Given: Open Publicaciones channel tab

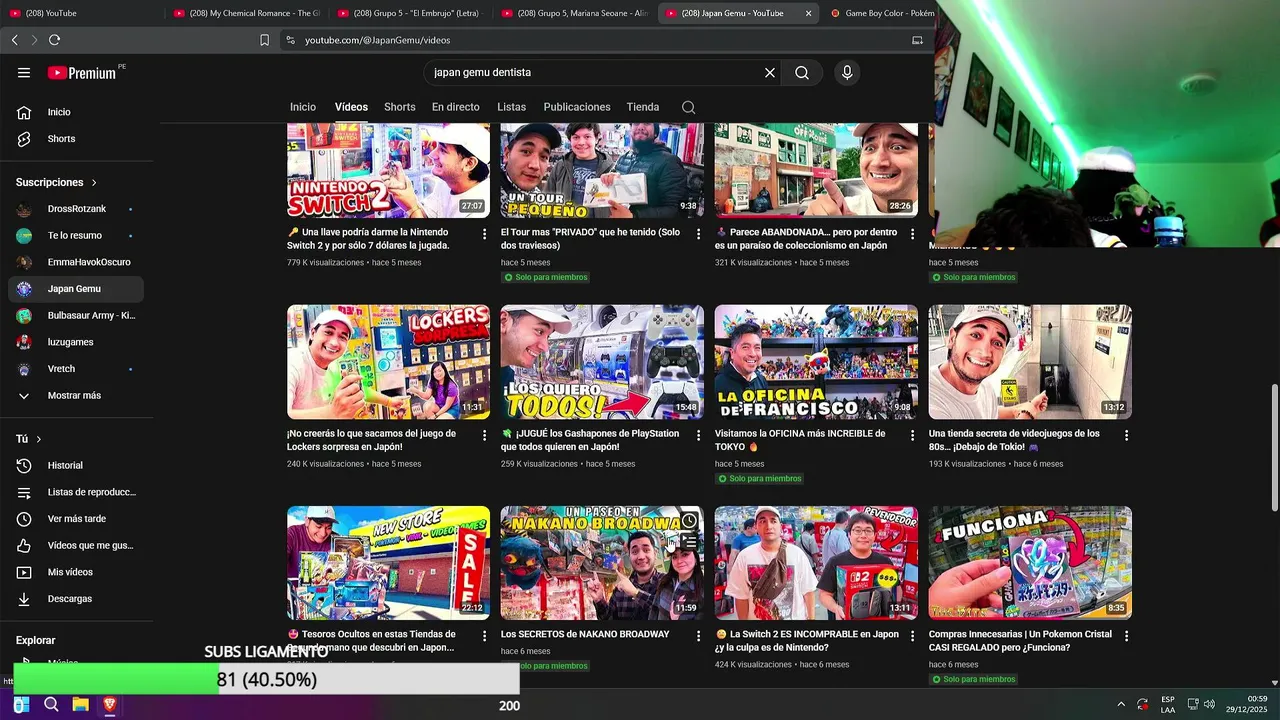Looking at the screenshot, I should (577, 107).
